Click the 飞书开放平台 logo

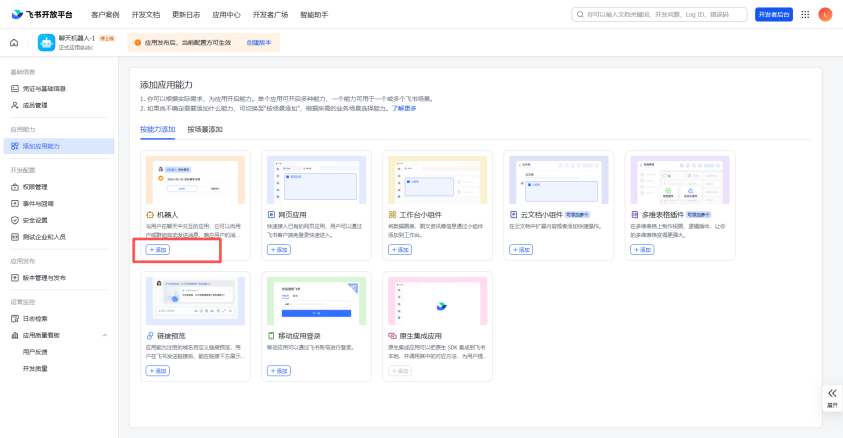coord(41,15)
